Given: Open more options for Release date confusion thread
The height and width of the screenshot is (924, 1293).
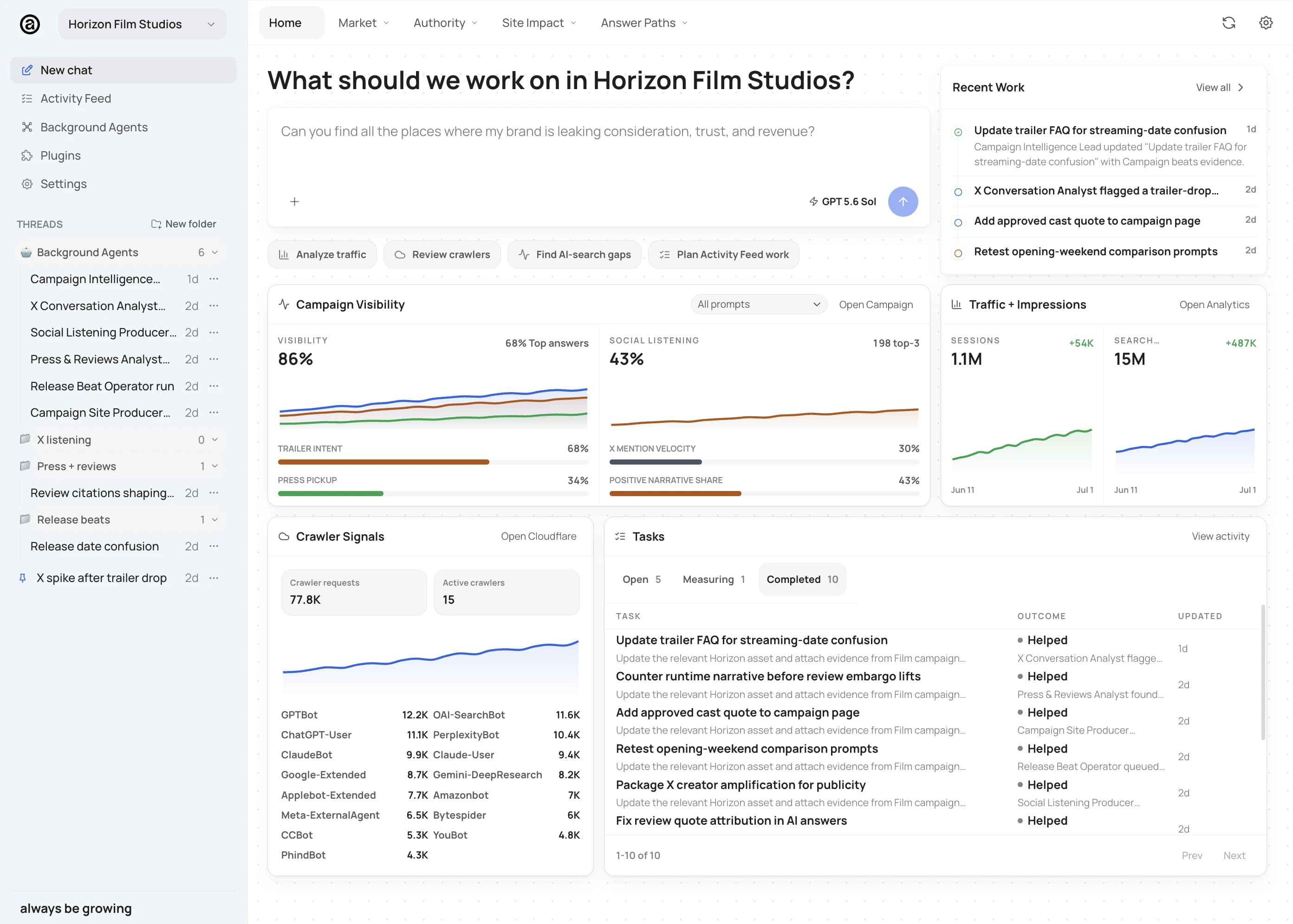Looking at the screenshot, I should pyautogui.click(x=214, y=546).
